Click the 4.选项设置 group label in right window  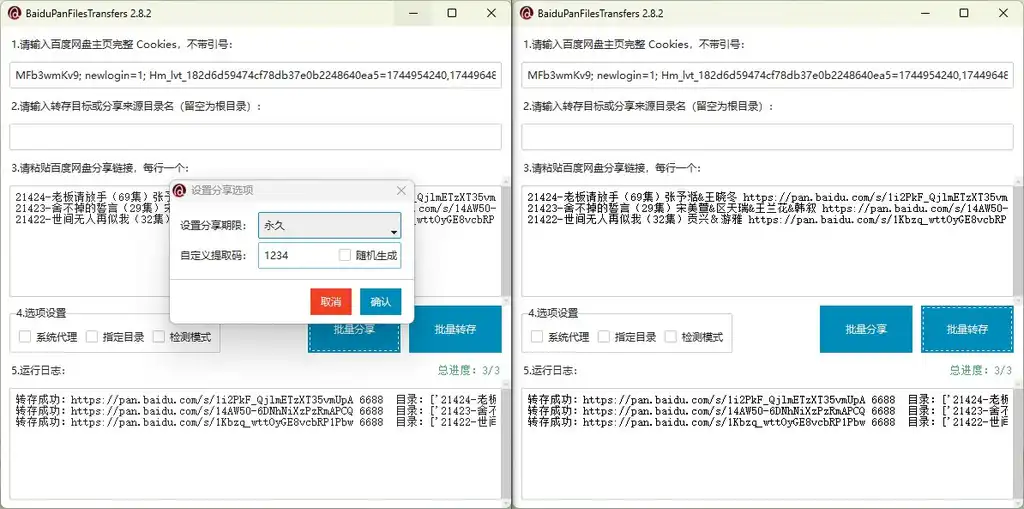tap(552, 313)
